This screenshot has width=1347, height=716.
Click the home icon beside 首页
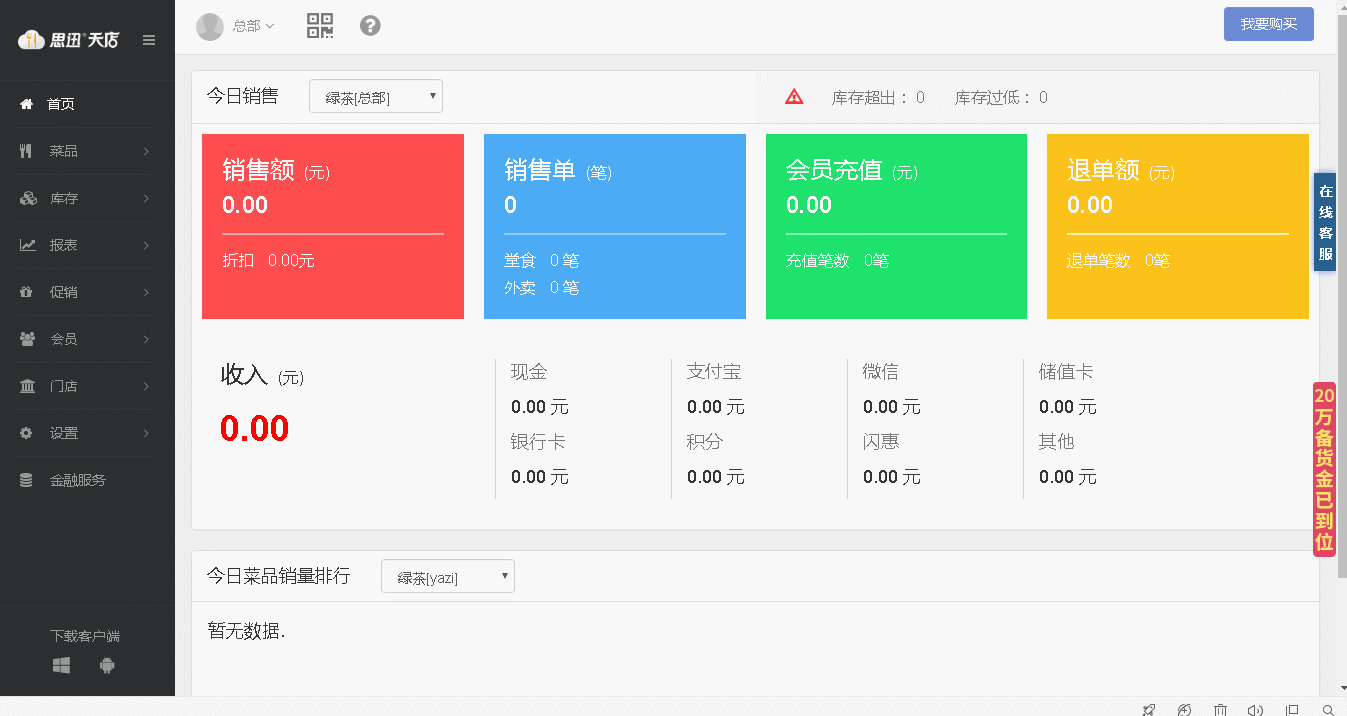27,104
